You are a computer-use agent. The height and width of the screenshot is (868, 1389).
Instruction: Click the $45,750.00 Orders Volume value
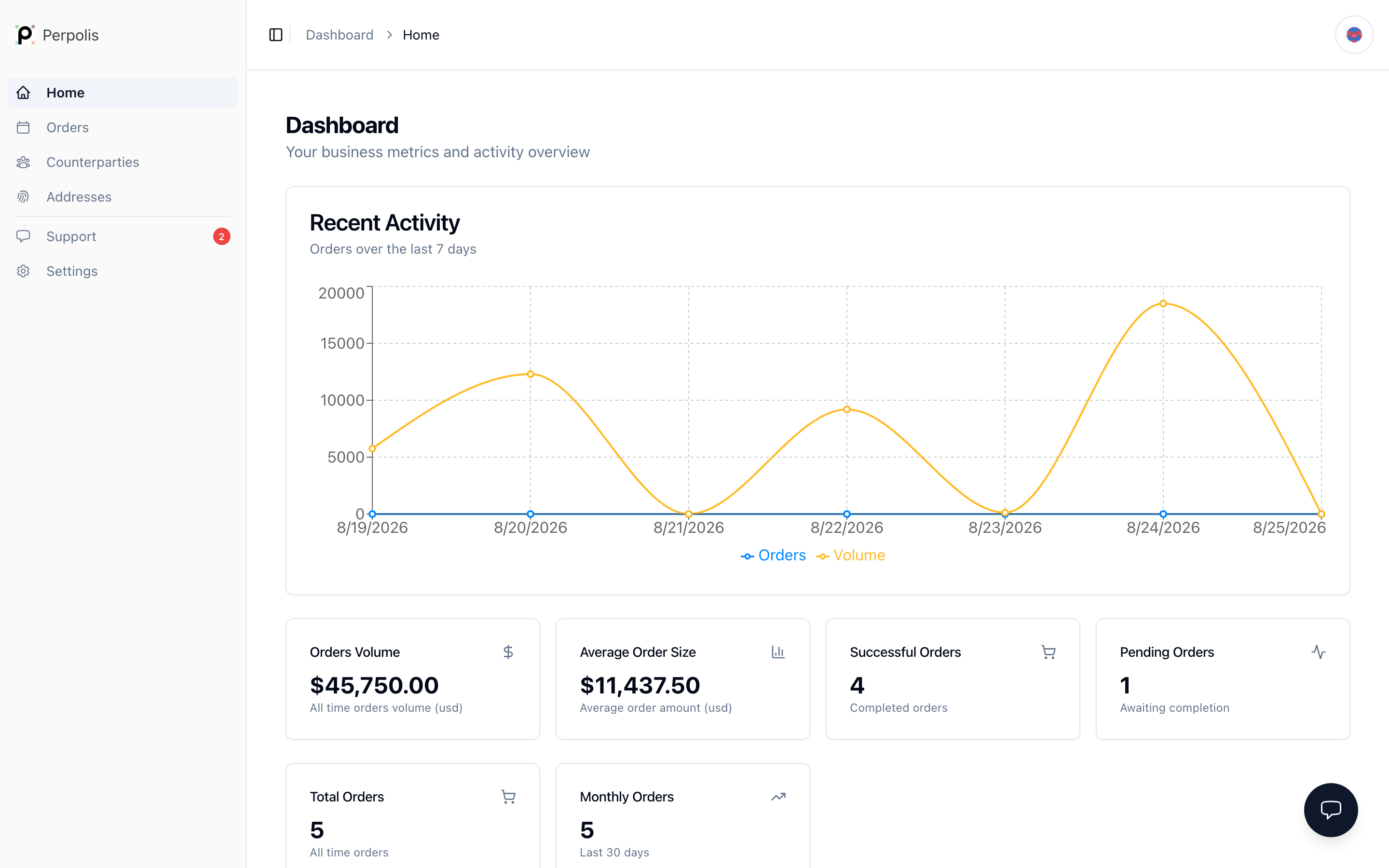pos(374,685)
